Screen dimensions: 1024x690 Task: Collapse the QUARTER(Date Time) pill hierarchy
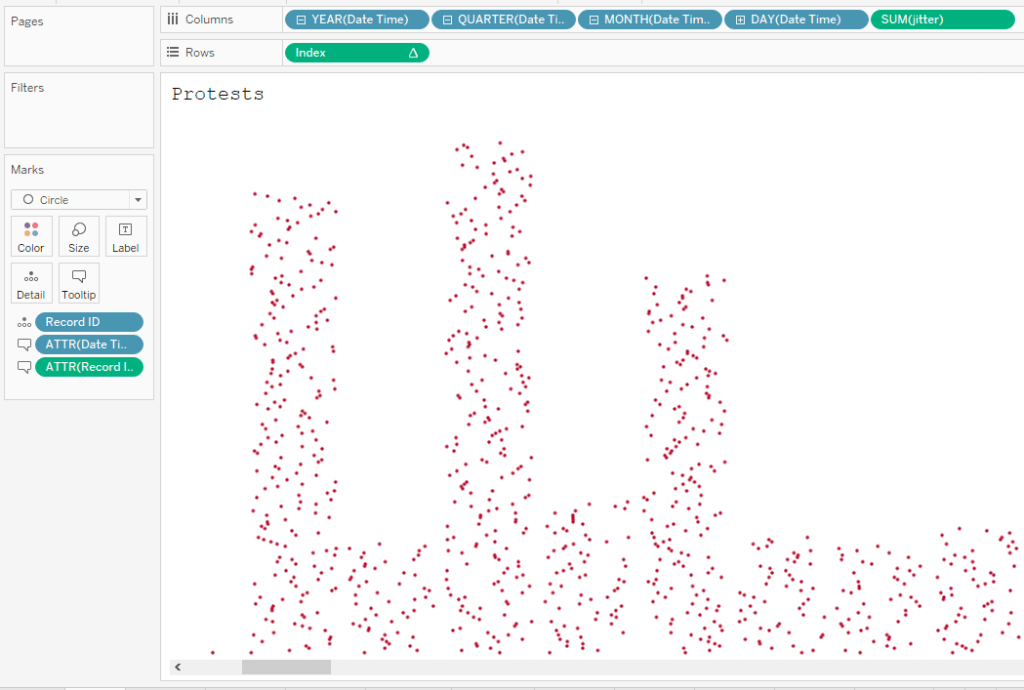point(447,20)
